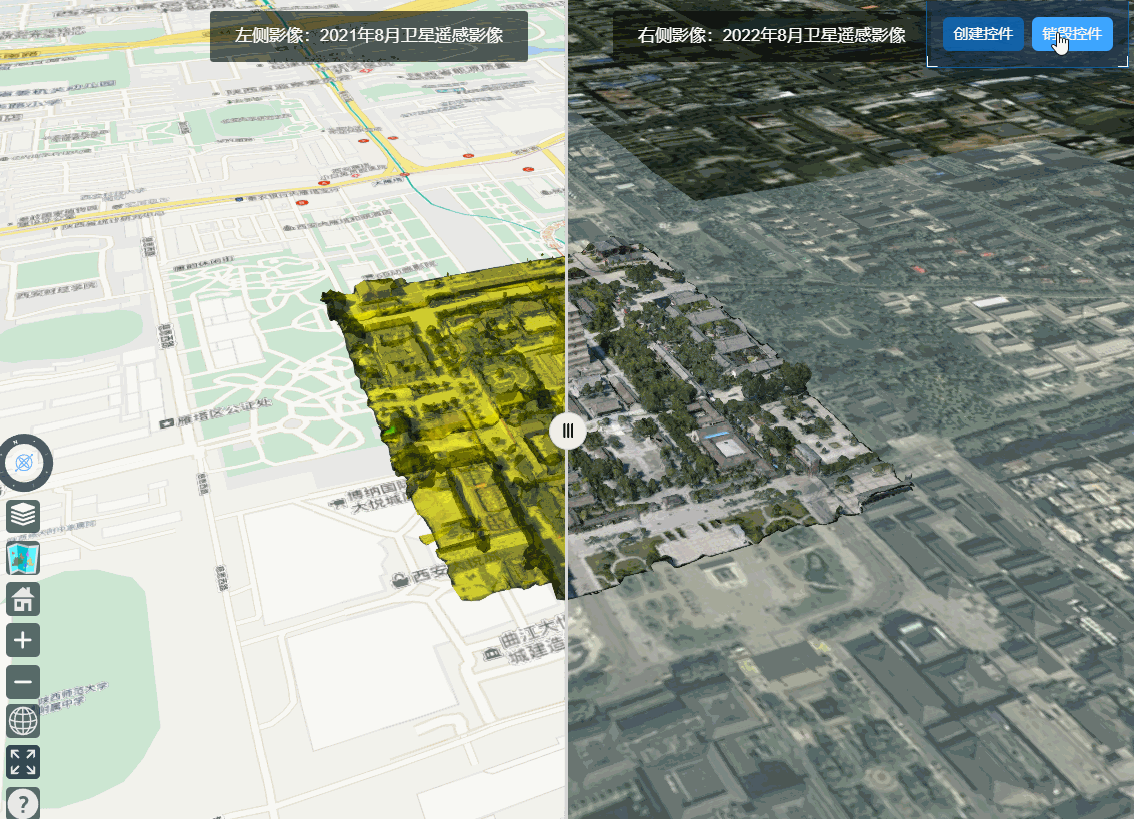Click the yellow 3D model on the left
The image size is (1134, 819).
(x=460, y=420)
